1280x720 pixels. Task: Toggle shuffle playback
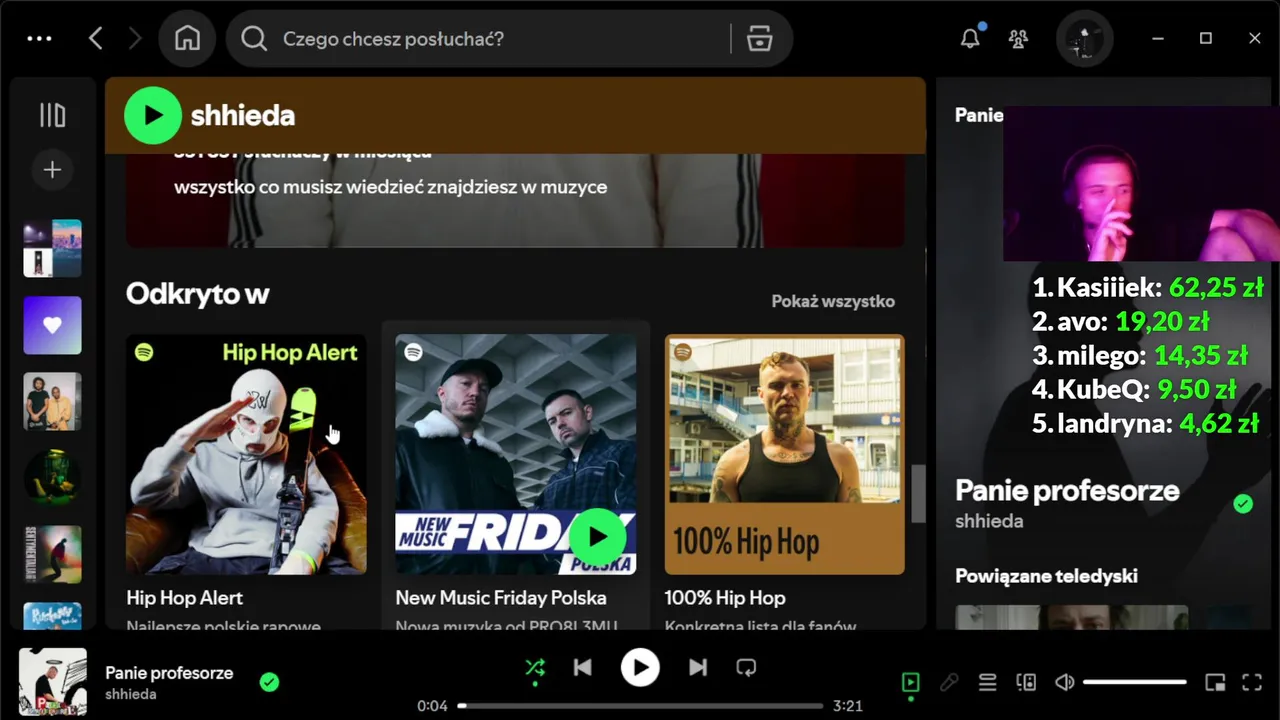[x=535, y=668]
